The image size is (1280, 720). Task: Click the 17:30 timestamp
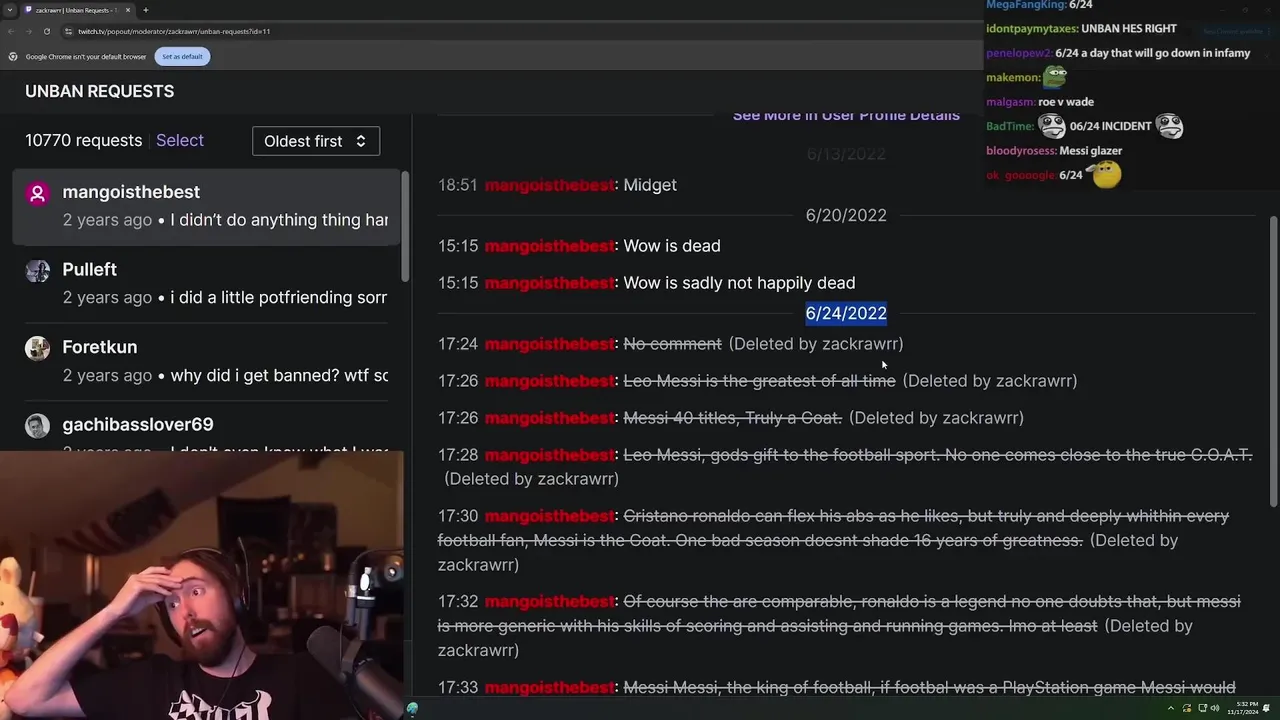(458, 516)
